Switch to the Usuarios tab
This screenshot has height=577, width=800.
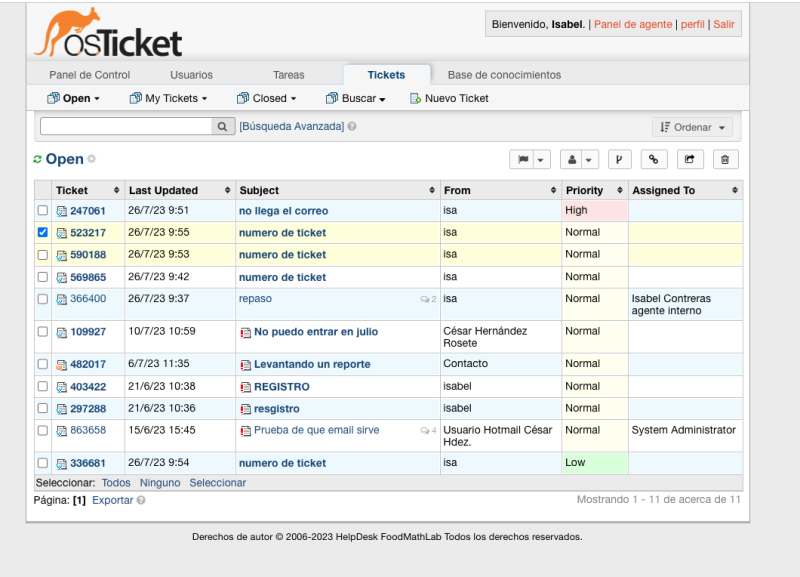tap(191, 75)
